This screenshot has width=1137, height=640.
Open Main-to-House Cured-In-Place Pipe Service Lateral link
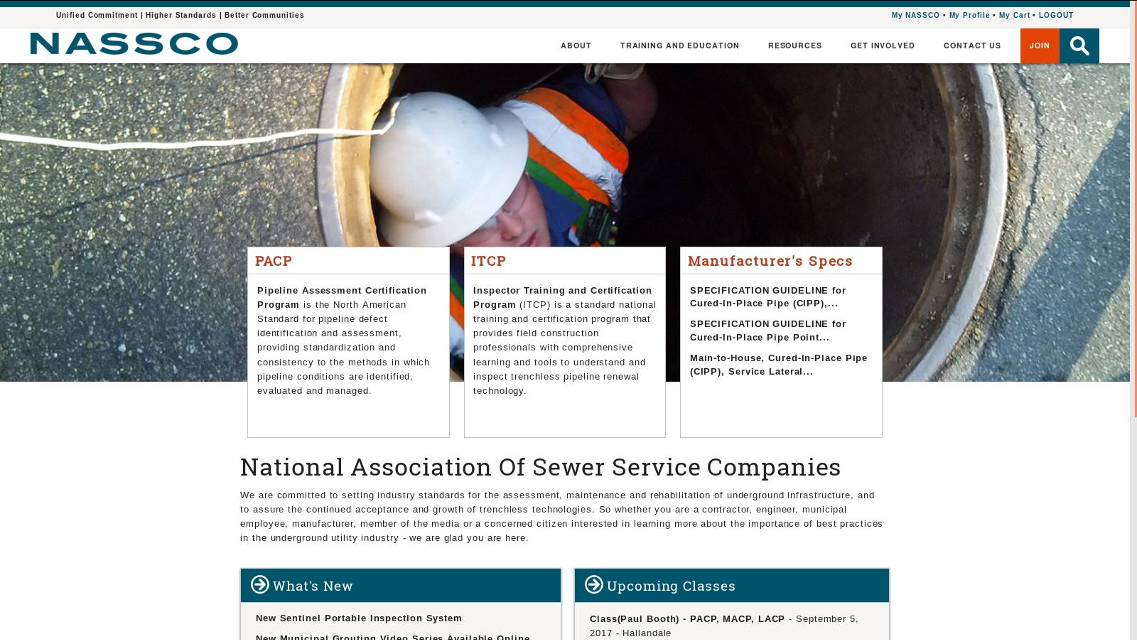pos(778,365)
